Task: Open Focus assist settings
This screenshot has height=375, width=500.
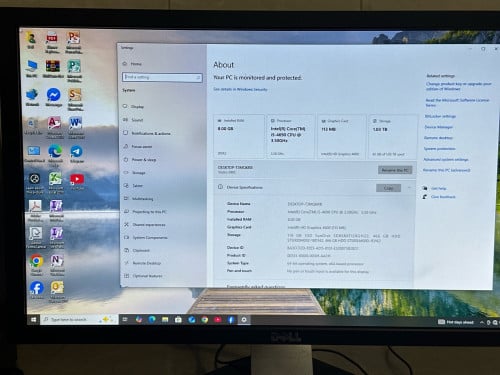Action: click(x=138, y=147)
